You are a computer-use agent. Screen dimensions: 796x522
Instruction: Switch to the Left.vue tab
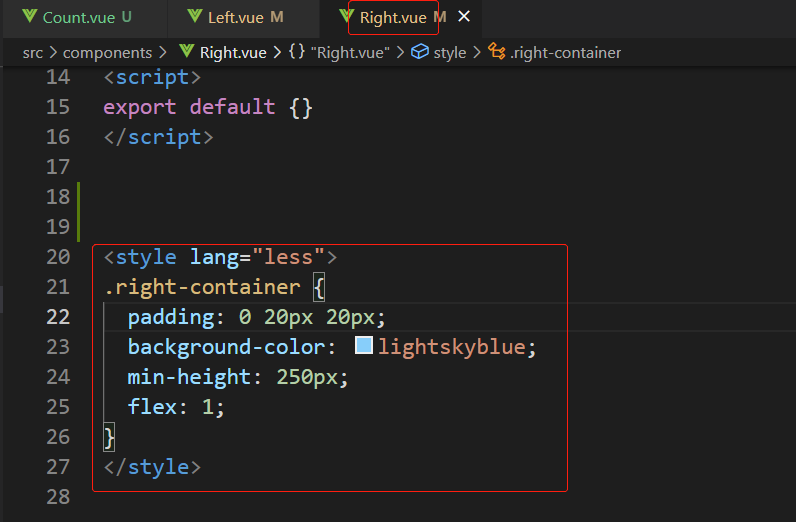244,18
